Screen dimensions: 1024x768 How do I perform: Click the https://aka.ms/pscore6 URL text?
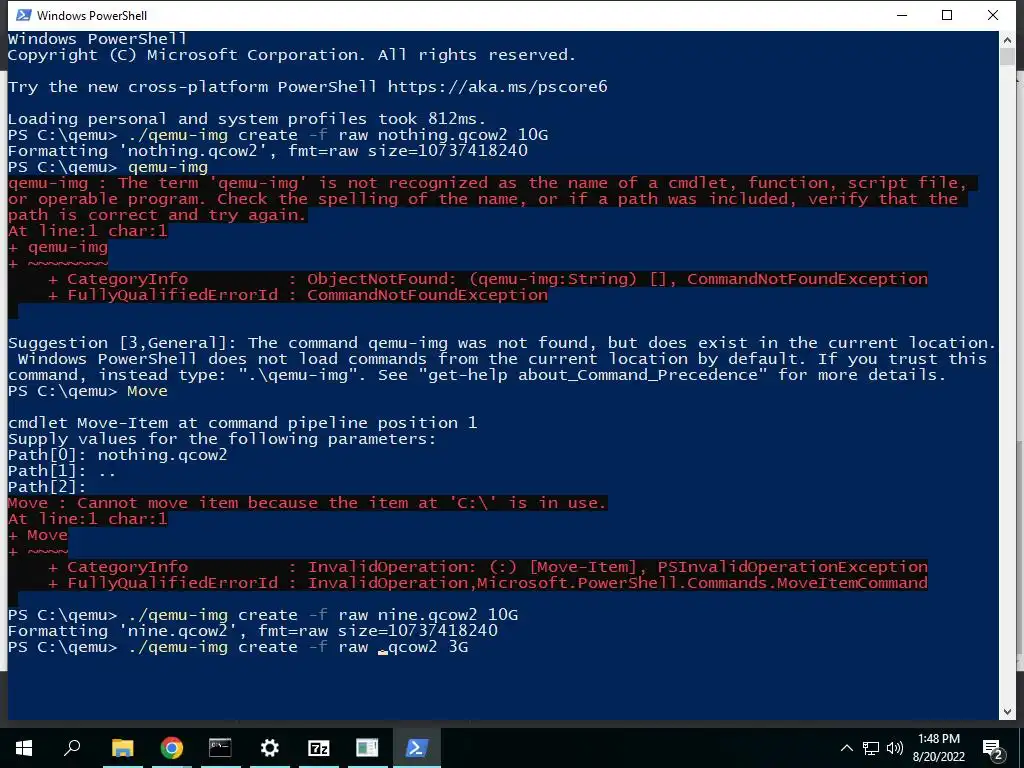498,87
